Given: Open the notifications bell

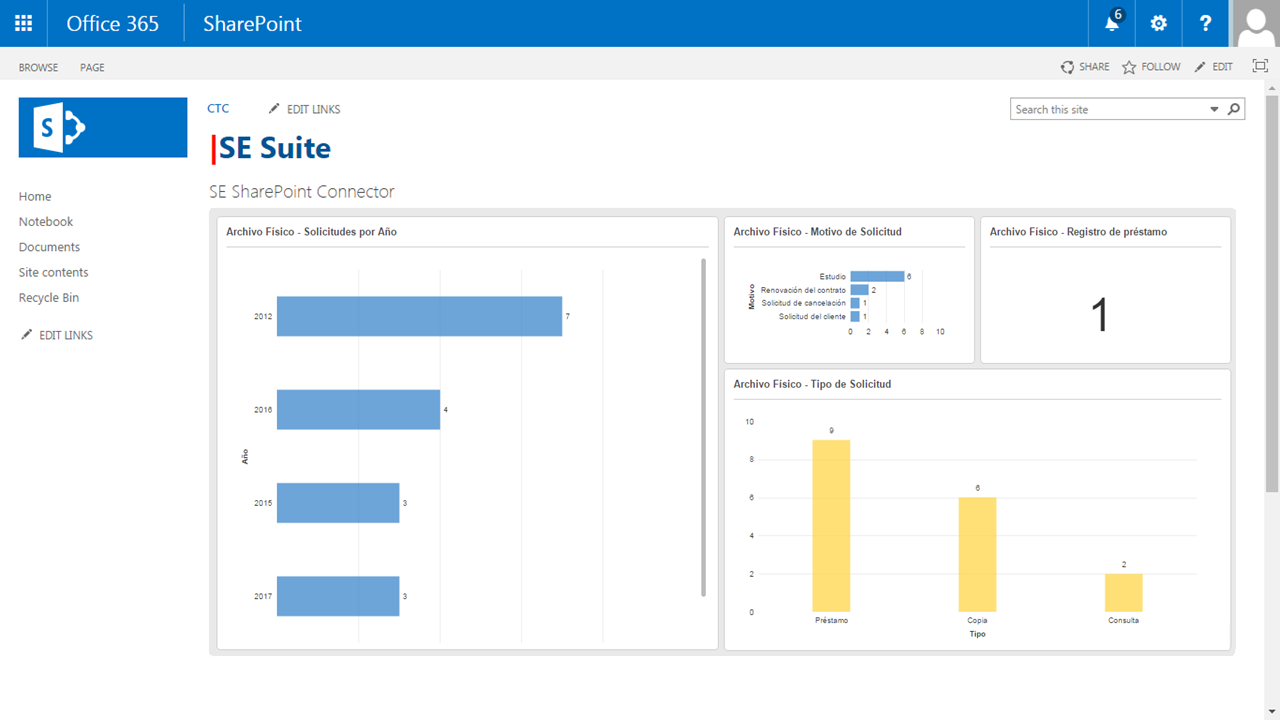Looking at the screenshot, I should tap(1111, 23).
